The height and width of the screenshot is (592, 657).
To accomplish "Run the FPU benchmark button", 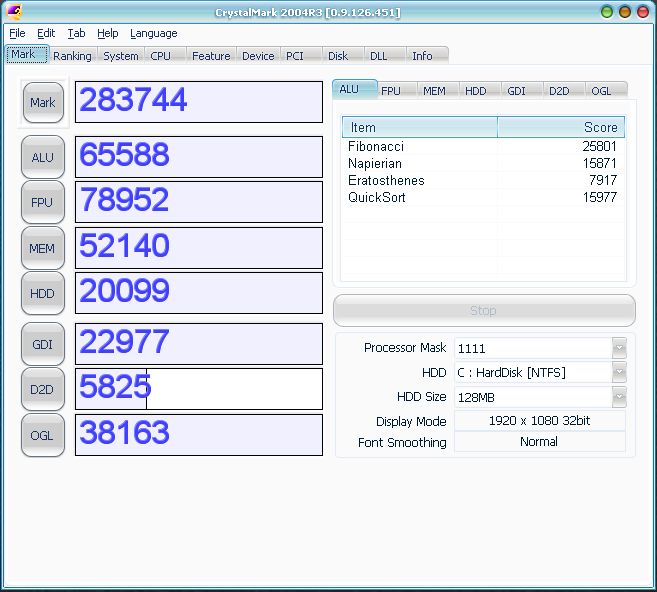I will 43,202.
